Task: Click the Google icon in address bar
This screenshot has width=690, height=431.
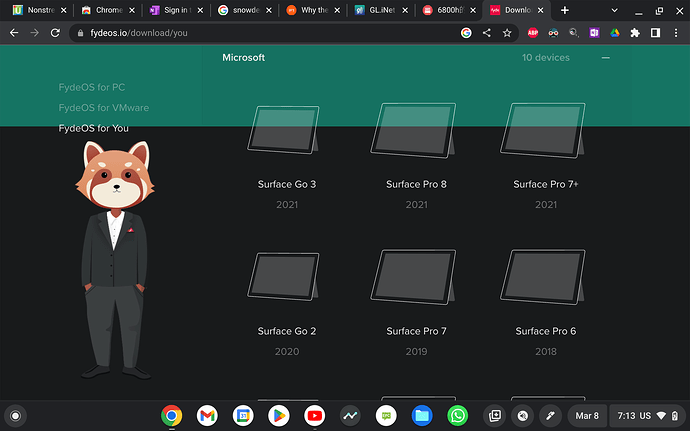Action: point(466,33)
